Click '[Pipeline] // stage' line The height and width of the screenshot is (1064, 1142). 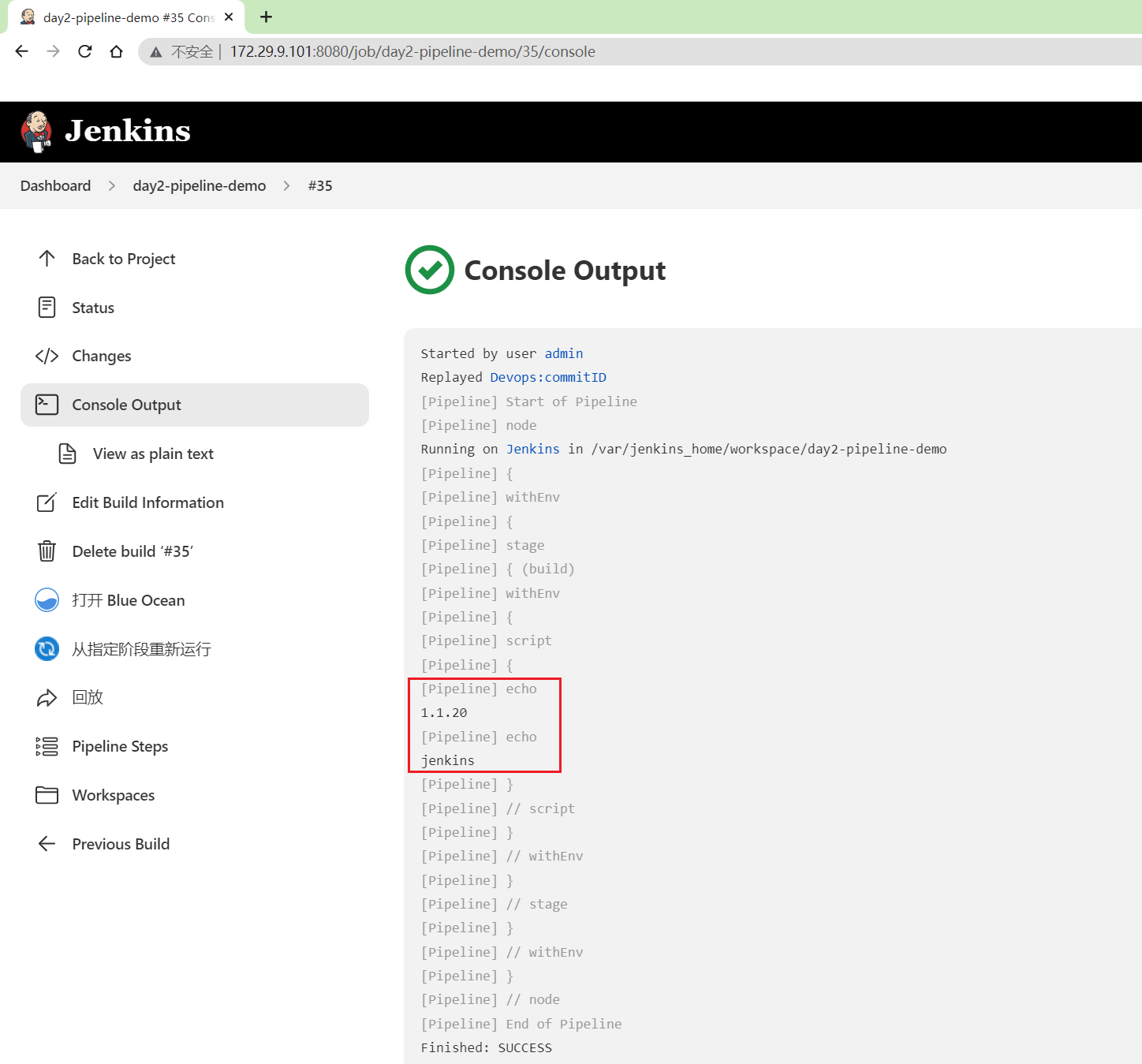(x=494, y=904)
